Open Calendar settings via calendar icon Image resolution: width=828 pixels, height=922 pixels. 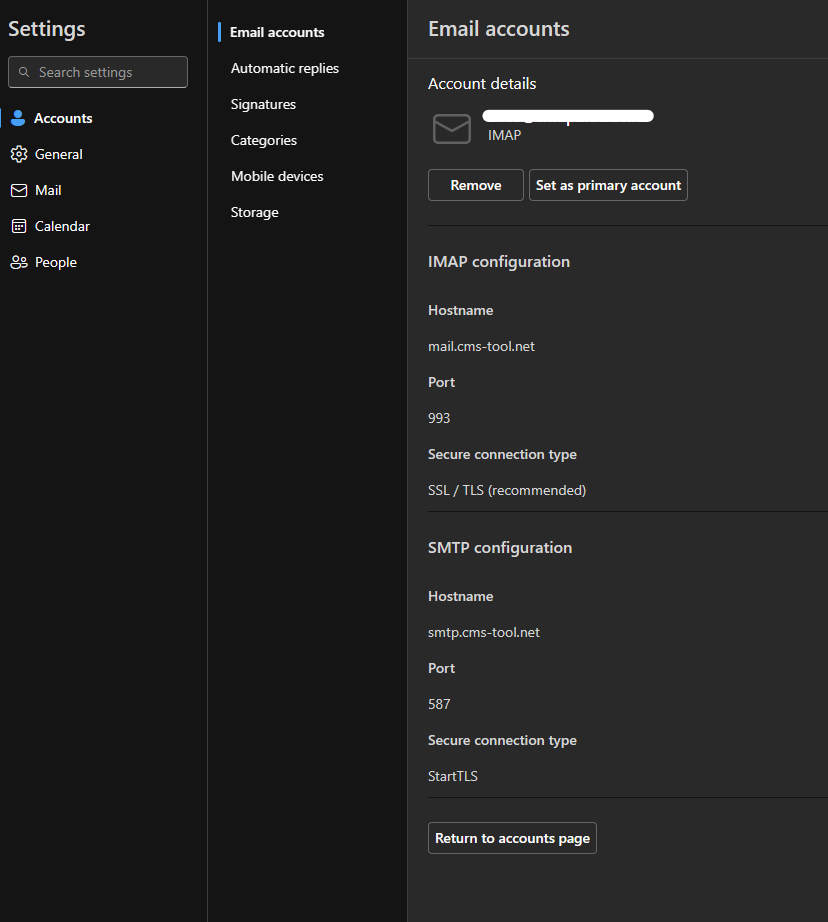(x=18, y=226)
